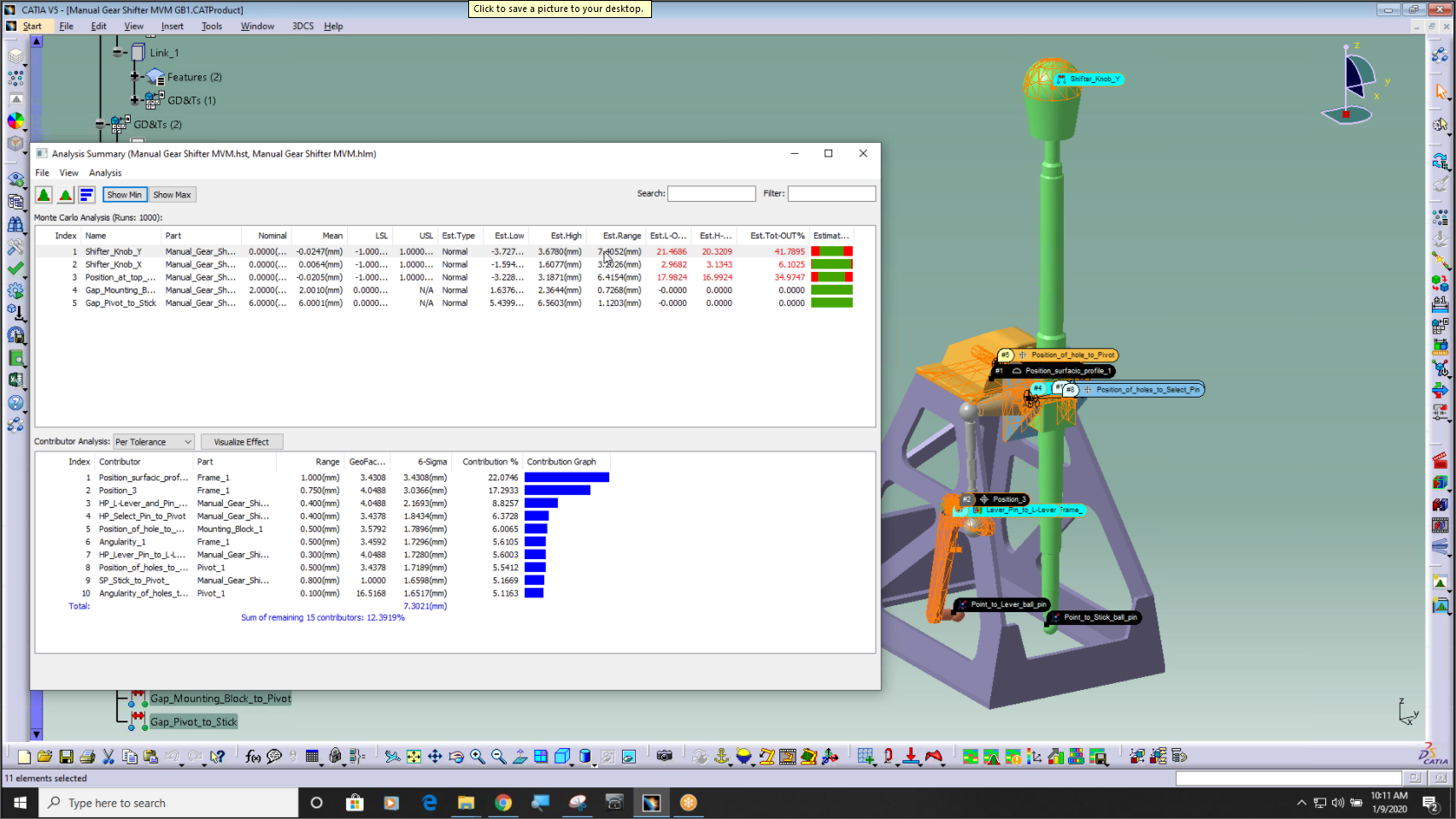The width and height of the screenshot is (1456, 819).
Task: Click the Sum of remaining 15 contributors link
Action: click(x=322, y=616)
